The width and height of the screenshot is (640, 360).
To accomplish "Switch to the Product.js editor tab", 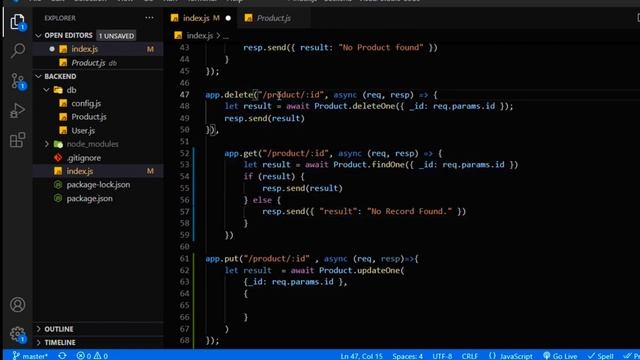I will 273,18.
